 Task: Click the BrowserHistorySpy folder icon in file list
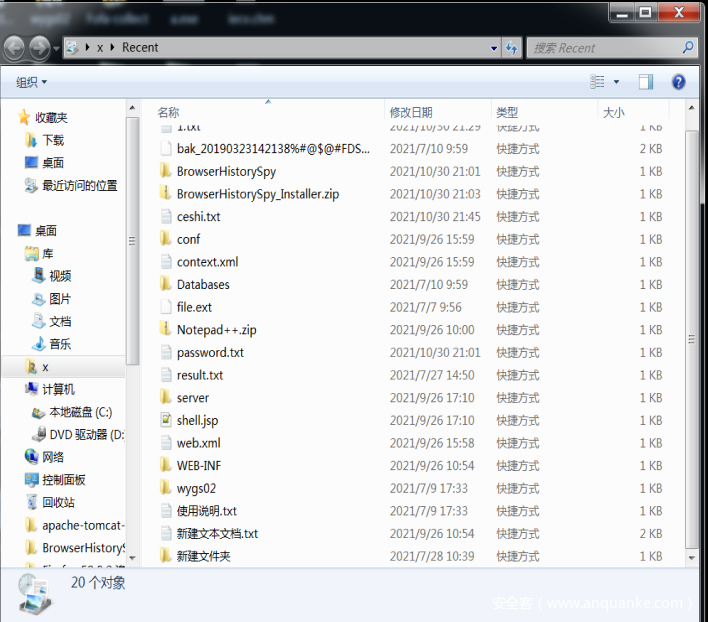(x=166, y=171)
